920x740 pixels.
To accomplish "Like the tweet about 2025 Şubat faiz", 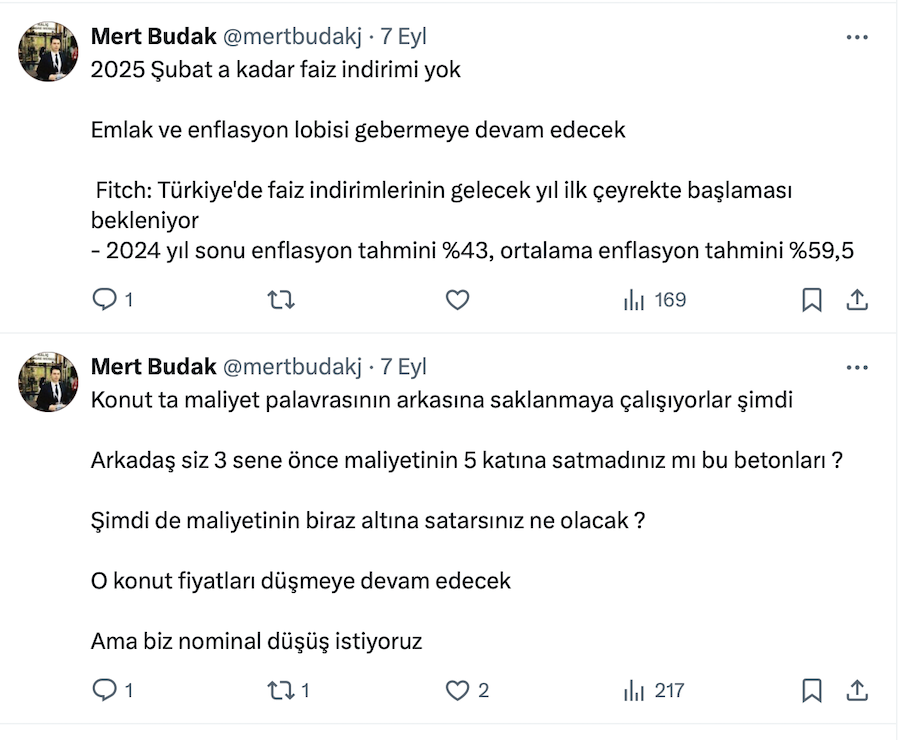I will 457,300.
